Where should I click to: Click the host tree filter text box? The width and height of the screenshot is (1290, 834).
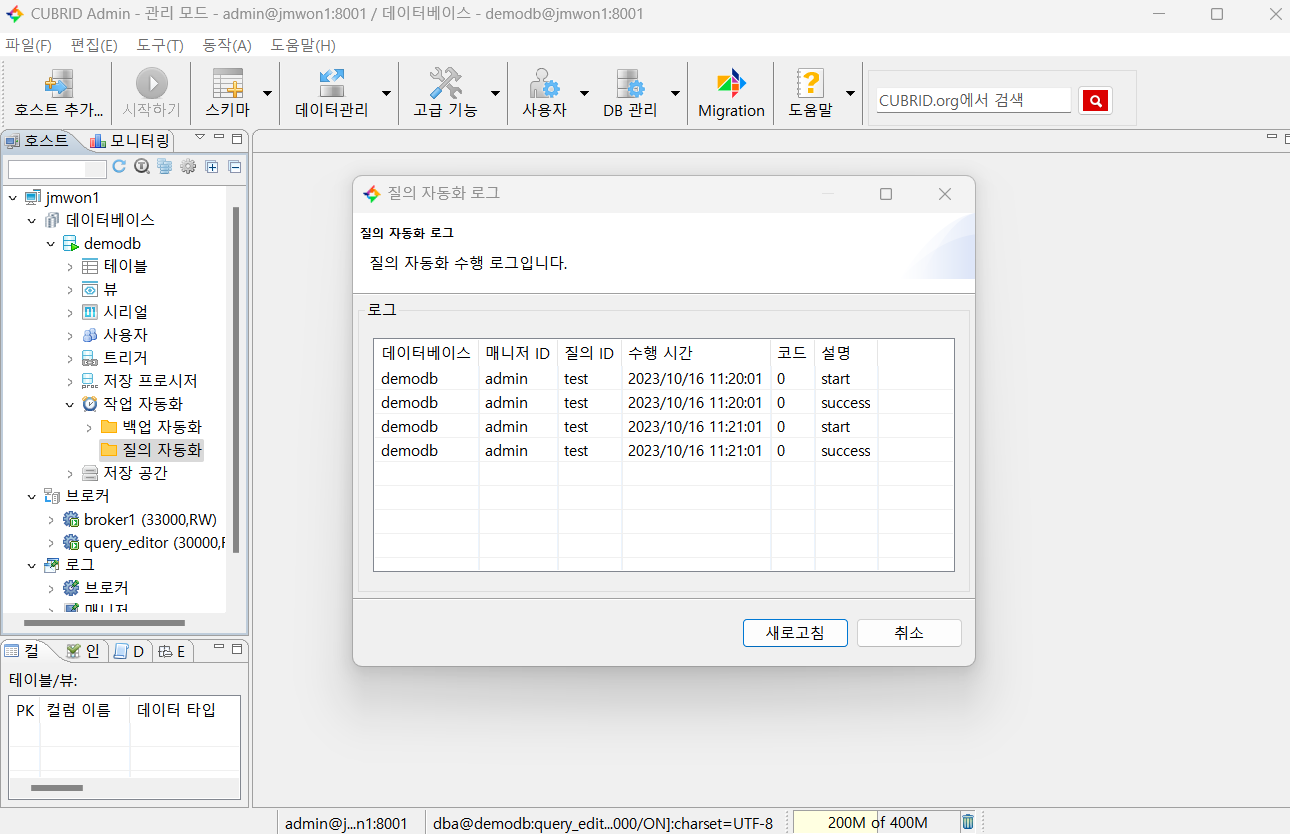(x=57, y=169)
